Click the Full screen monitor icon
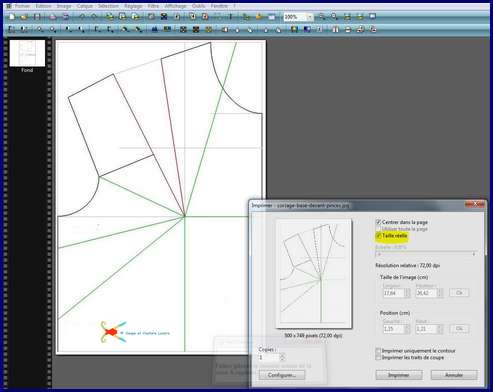The width and height of the screenshot is (493, 392). pos(373,17)
